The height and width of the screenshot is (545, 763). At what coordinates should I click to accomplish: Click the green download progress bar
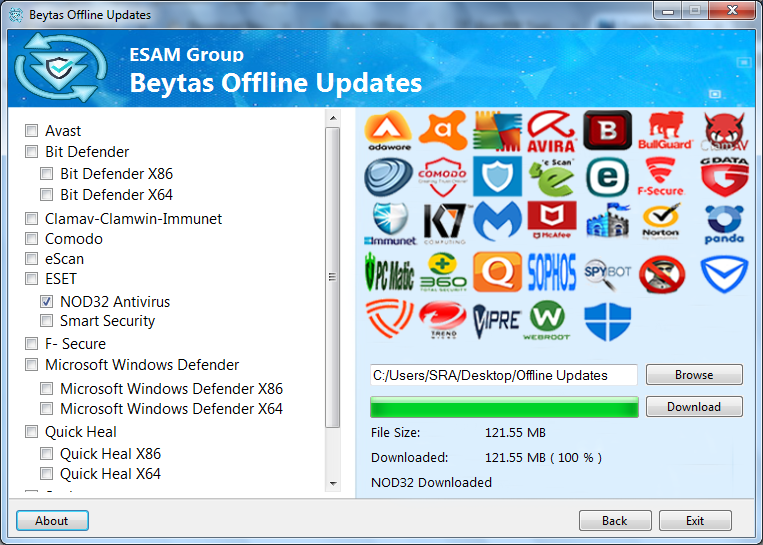point(504,407)
